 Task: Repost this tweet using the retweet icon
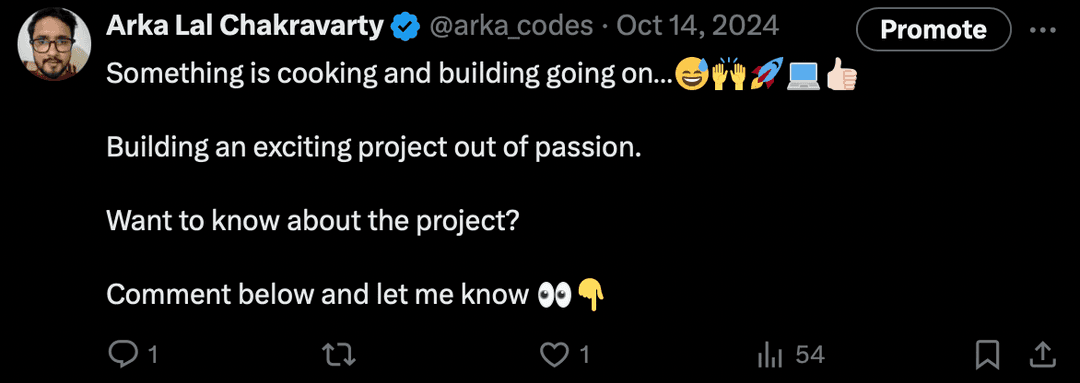(x=339, y=355)
